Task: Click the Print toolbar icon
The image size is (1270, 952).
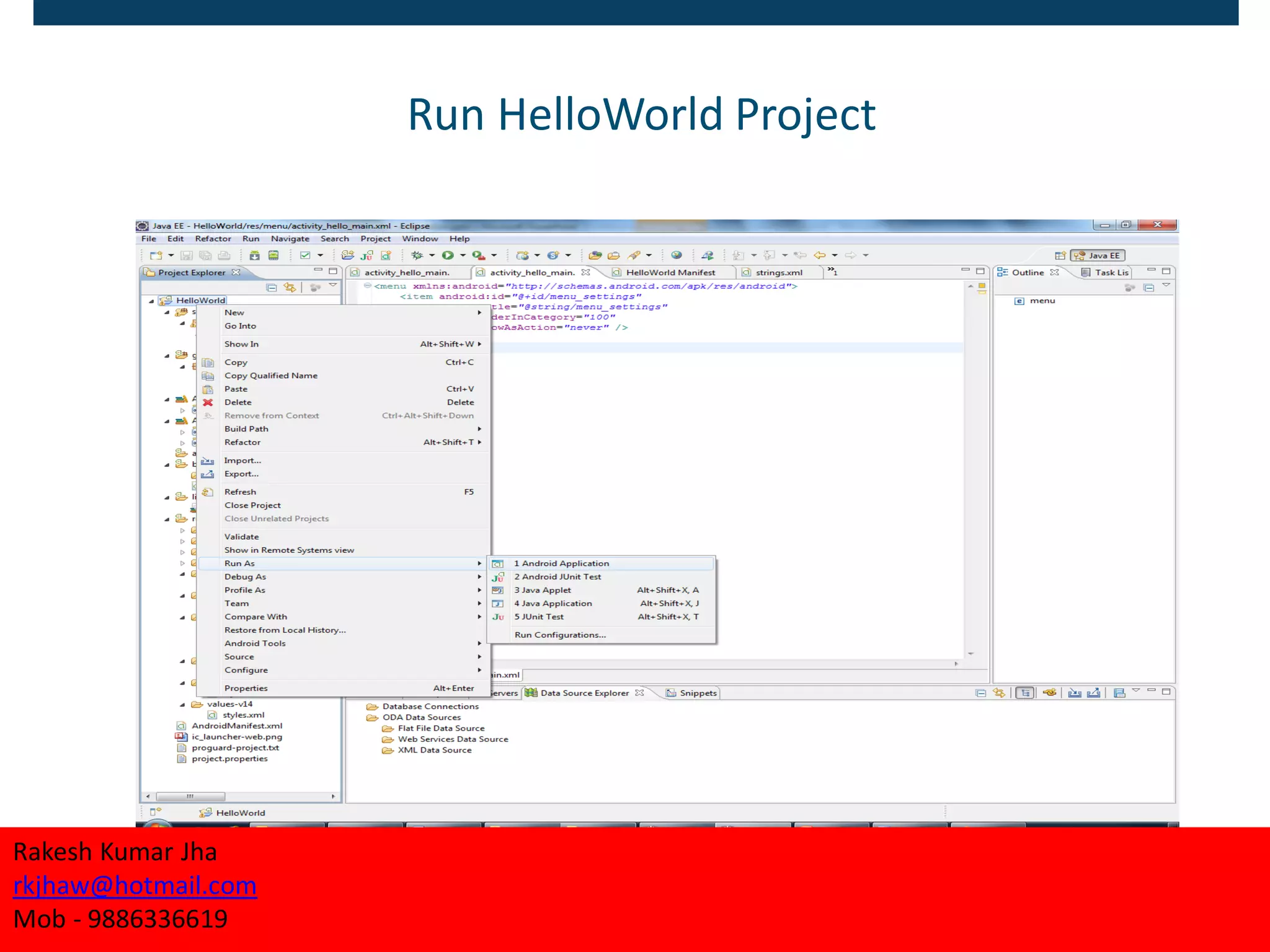Action: 224,255
